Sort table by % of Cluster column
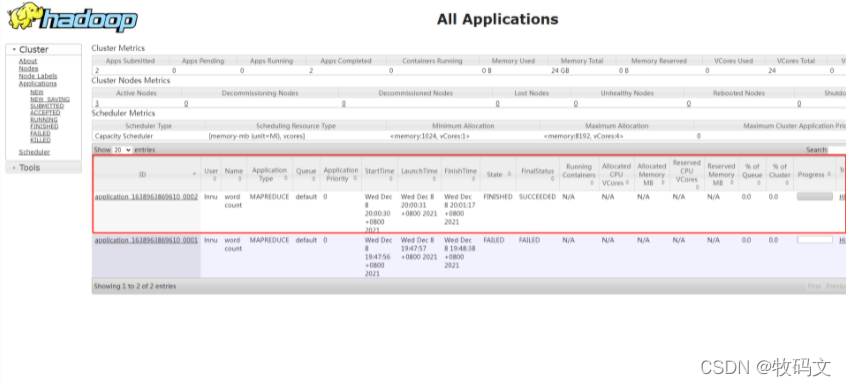This screenshot has height=386, width=846. tap(780, 174)
